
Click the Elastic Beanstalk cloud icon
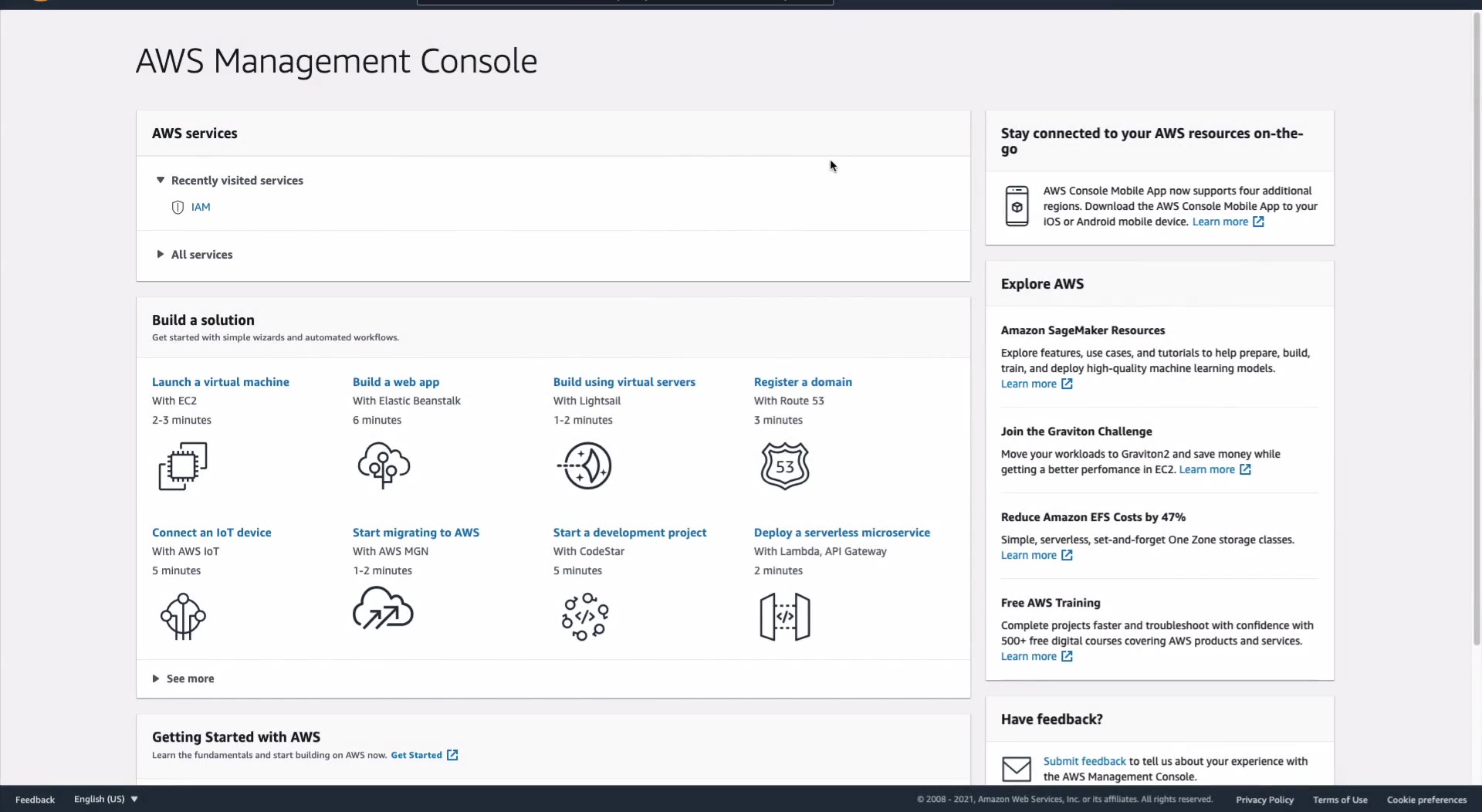[x=384, y=465]
